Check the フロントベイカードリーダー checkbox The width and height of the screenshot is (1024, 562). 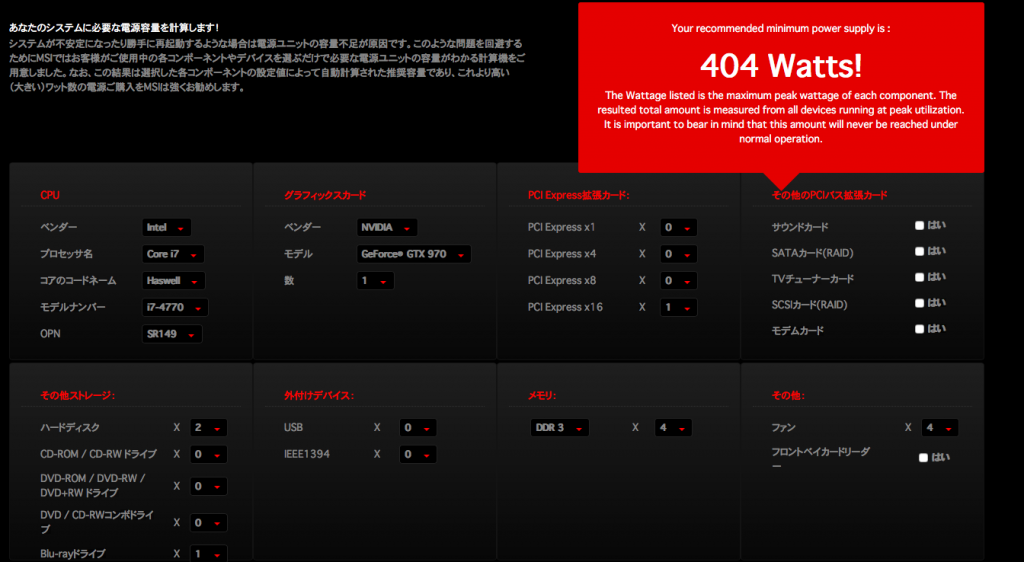pos(923,458)
